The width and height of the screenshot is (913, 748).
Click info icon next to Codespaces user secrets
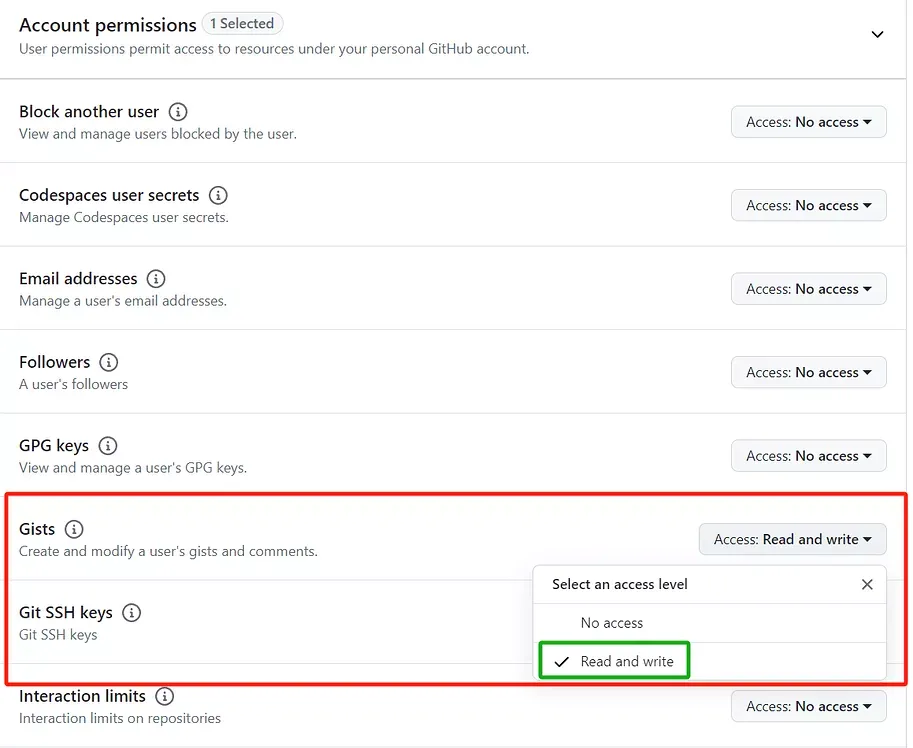[218, 195]
